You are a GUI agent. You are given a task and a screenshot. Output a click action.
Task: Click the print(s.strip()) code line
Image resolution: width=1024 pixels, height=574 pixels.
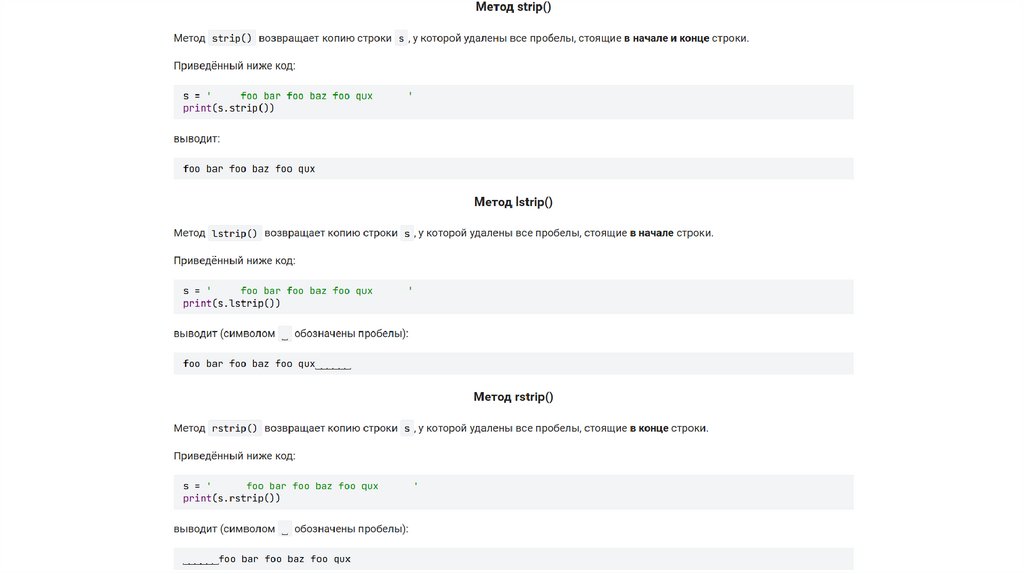coord(228,108)
